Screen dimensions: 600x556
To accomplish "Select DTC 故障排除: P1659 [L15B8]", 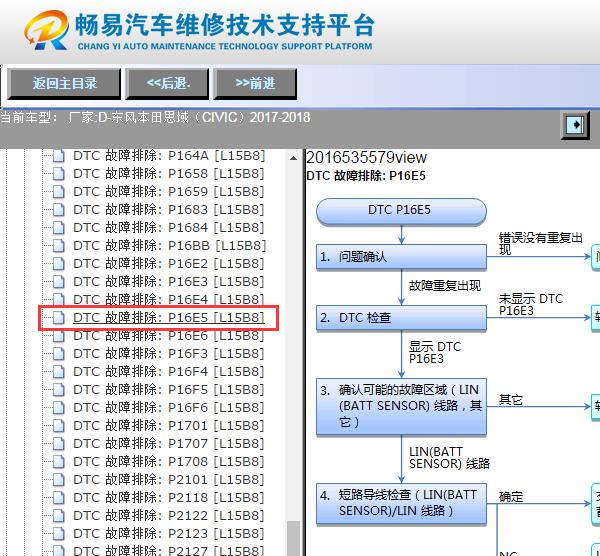I will [x=169, y=192].
